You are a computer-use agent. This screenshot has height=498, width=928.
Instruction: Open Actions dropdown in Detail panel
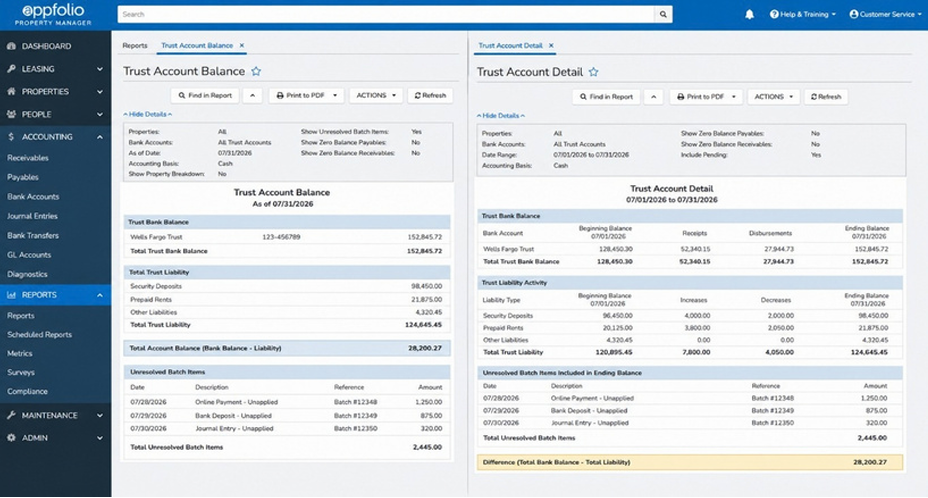[x=774, y=97]
